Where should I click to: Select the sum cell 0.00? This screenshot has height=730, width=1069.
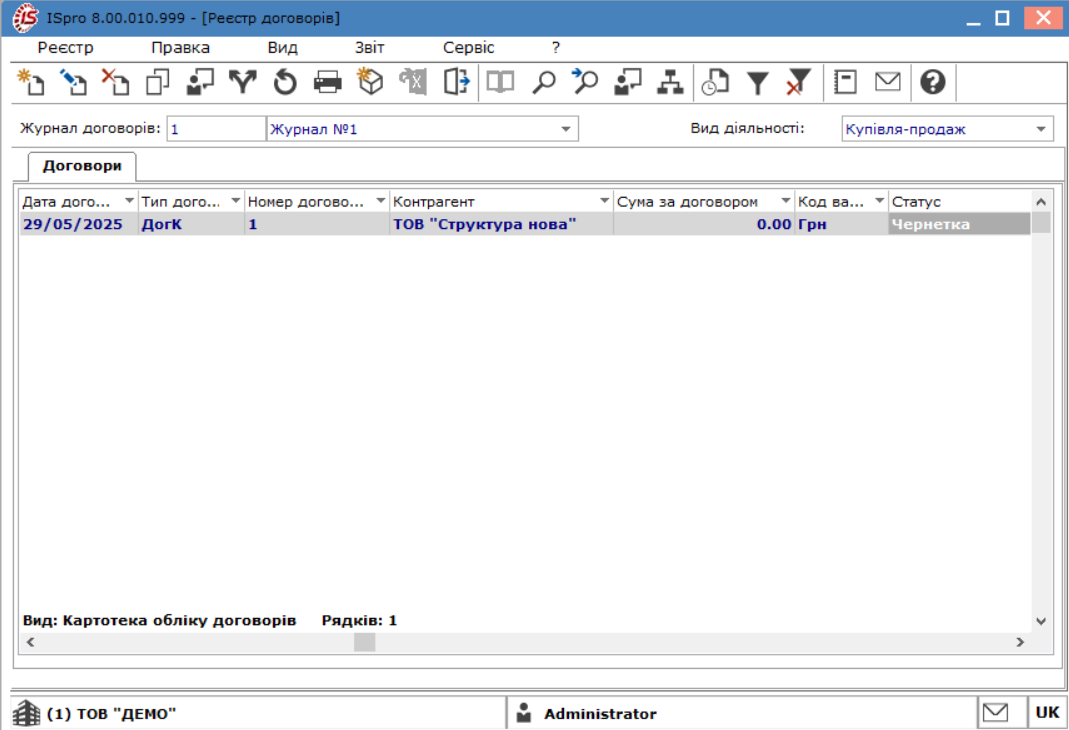[704, 224]
